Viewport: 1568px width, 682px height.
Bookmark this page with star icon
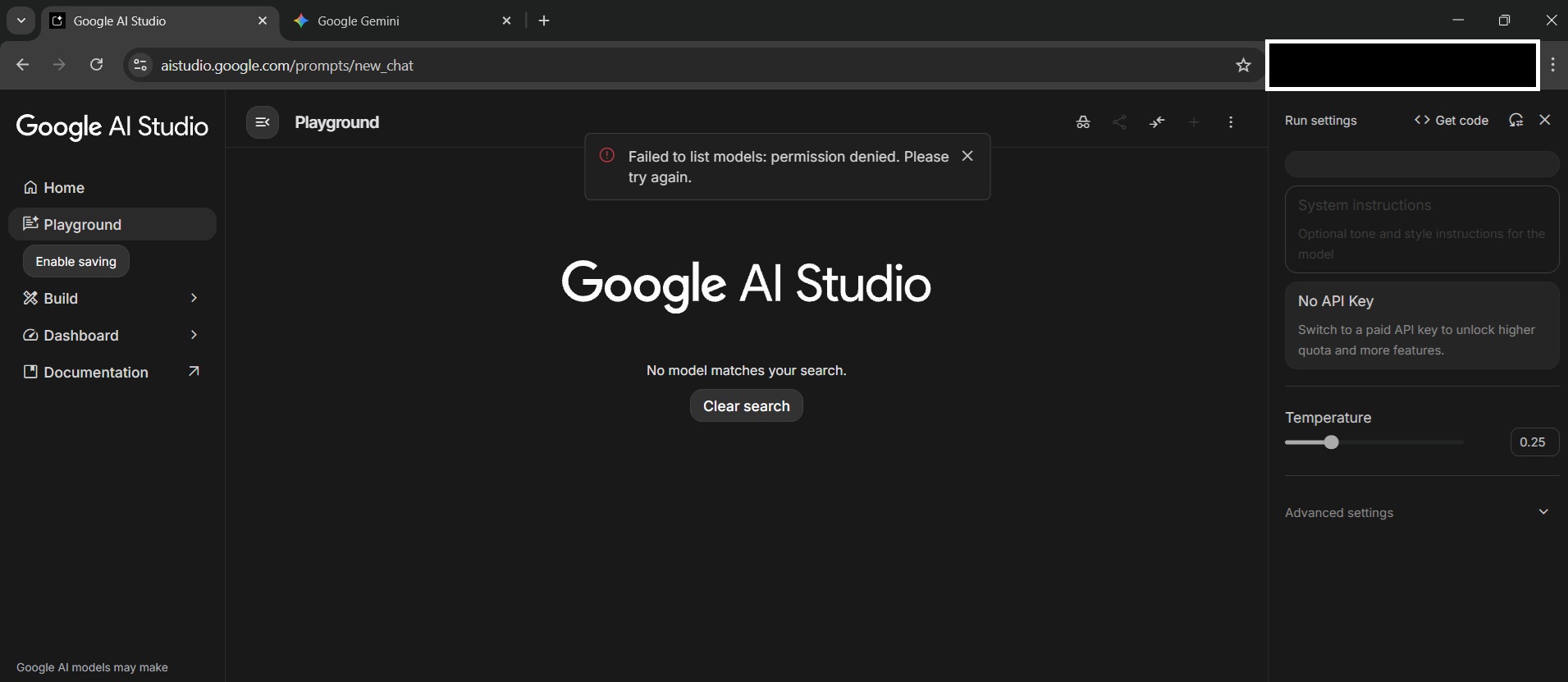pyautogui.click(x=1243, y=66)
